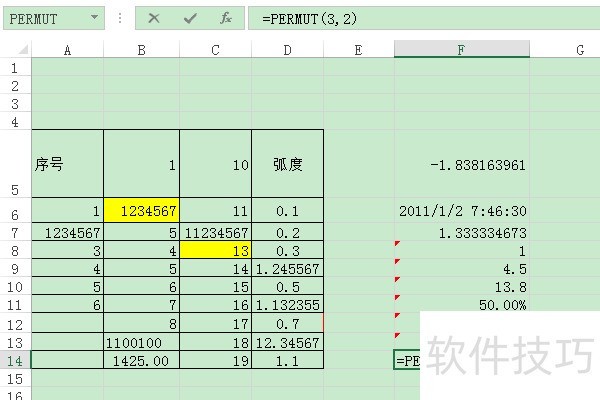Viewport: 600px width, 400px height.
Task: Click cell with value 1.245567
Action: coord(287,269)
